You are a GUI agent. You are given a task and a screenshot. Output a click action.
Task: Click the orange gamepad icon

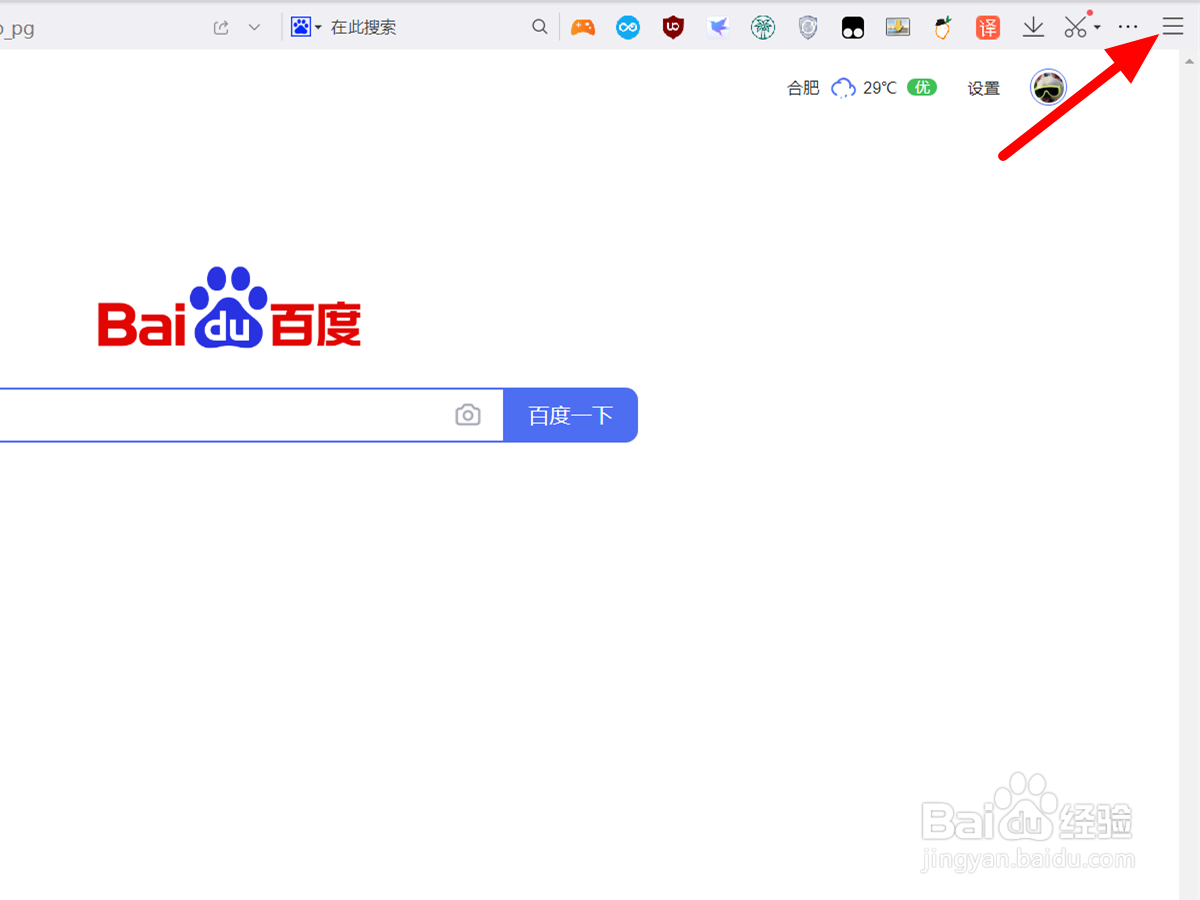click(x=583, y=27)
